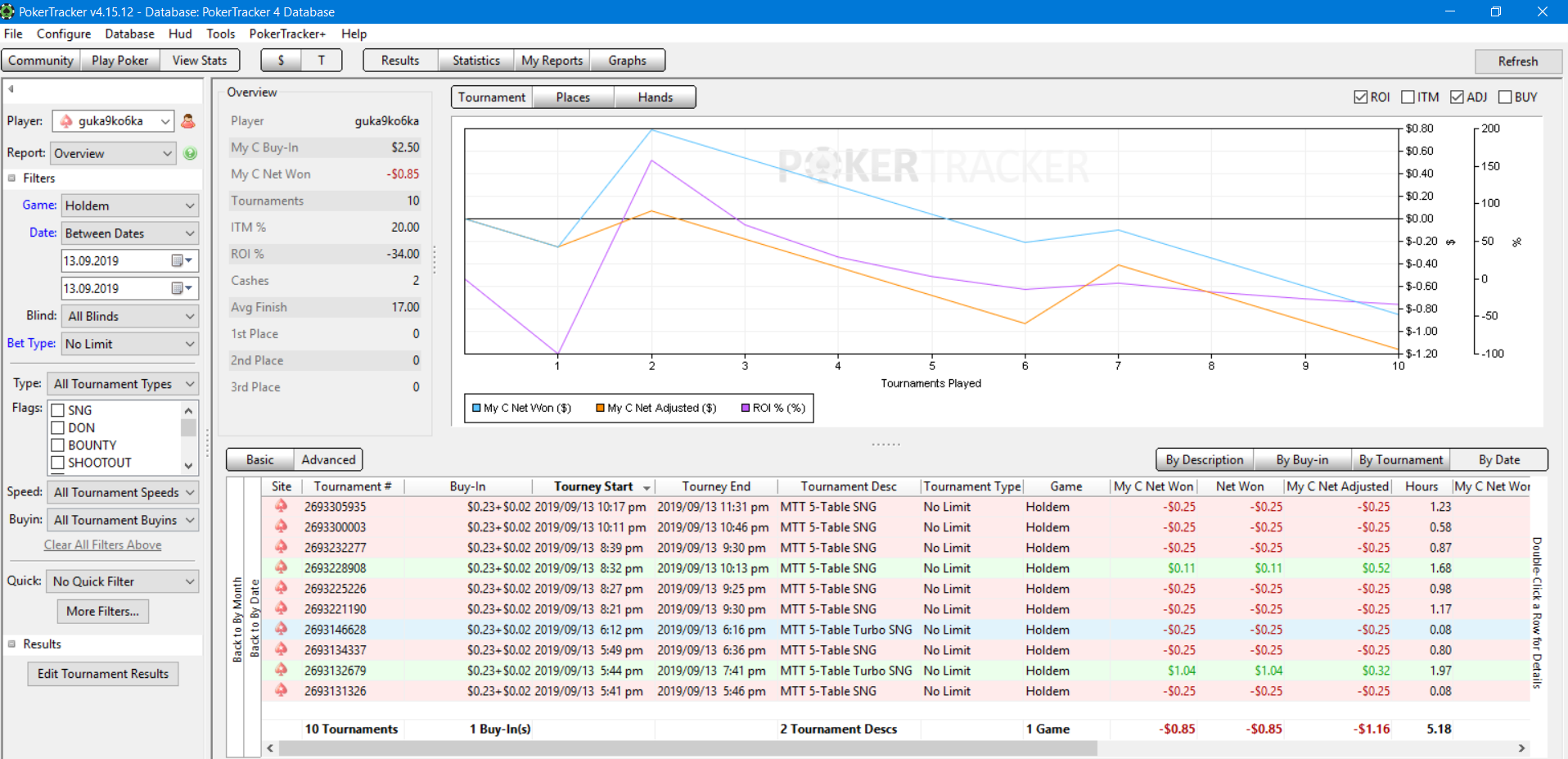
Task: Click More Filters button
Action: tap(102, 611)
